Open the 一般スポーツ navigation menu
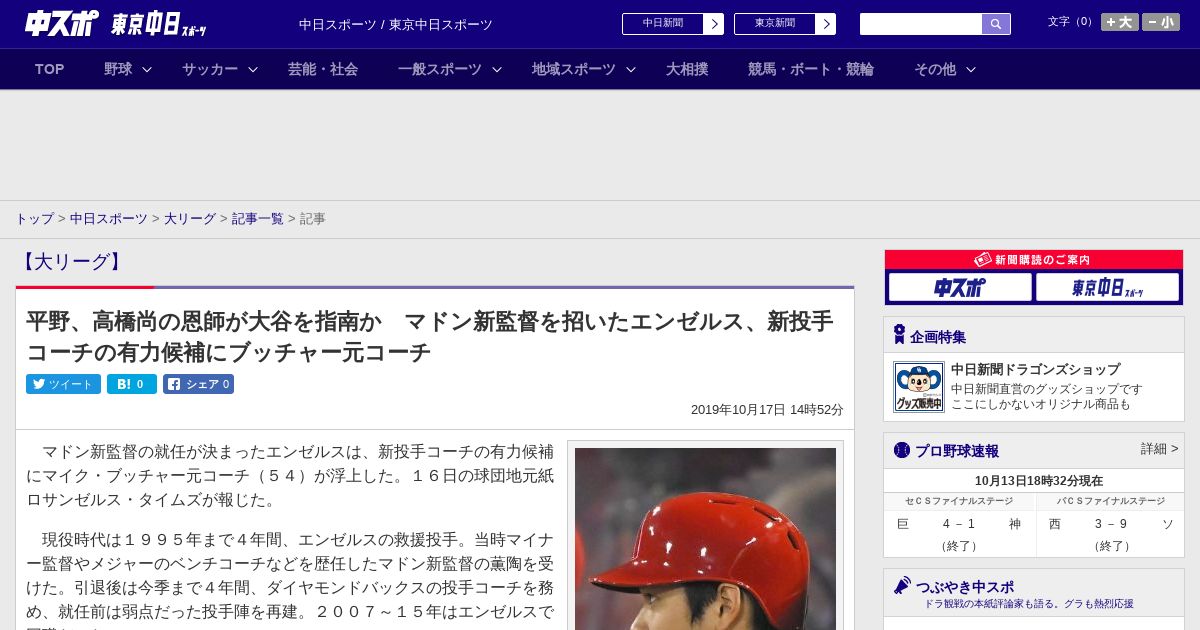Image resolution: width=1200 pixels, height=630 pixels. click(440, 69)
